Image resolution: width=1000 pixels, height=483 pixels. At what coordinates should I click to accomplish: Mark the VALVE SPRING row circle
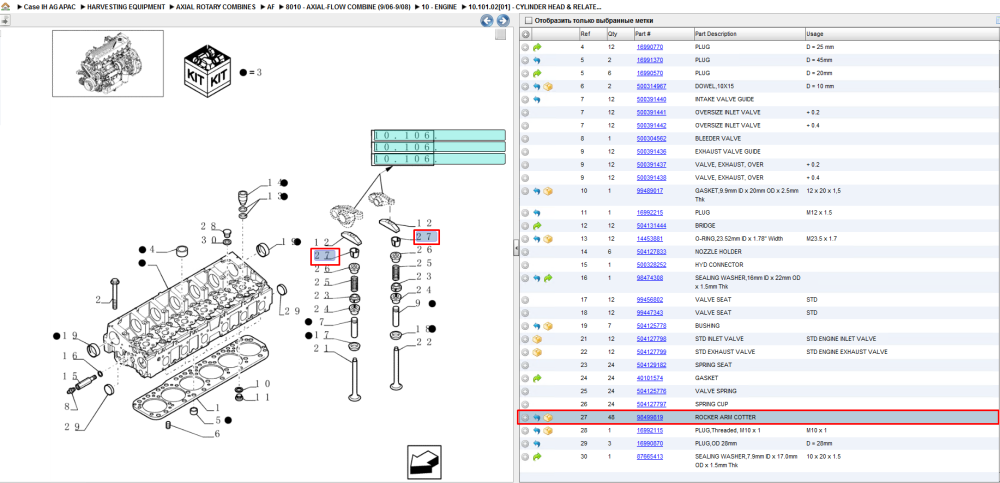pyautogui.click(x=526, y=391)
